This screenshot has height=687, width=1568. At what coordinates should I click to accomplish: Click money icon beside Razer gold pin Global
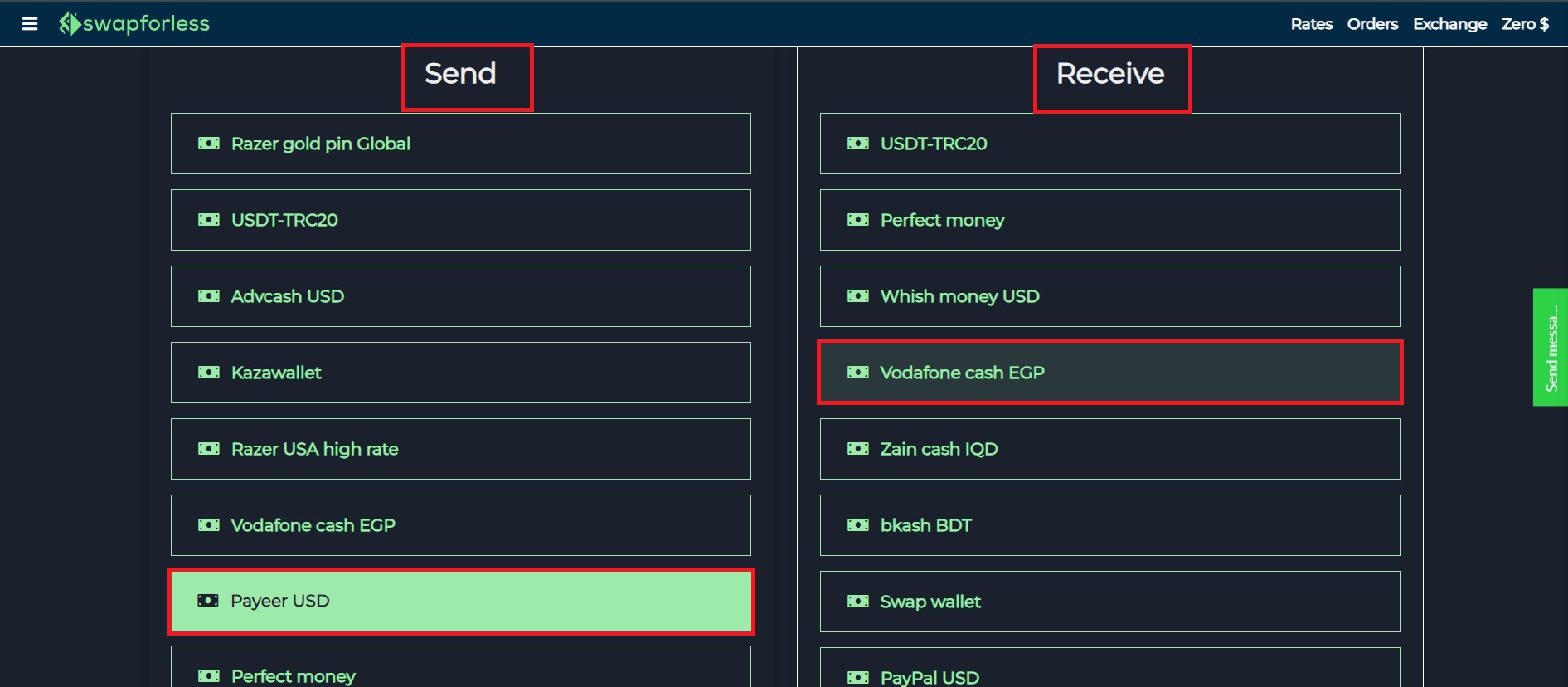(x=209, y=144)
